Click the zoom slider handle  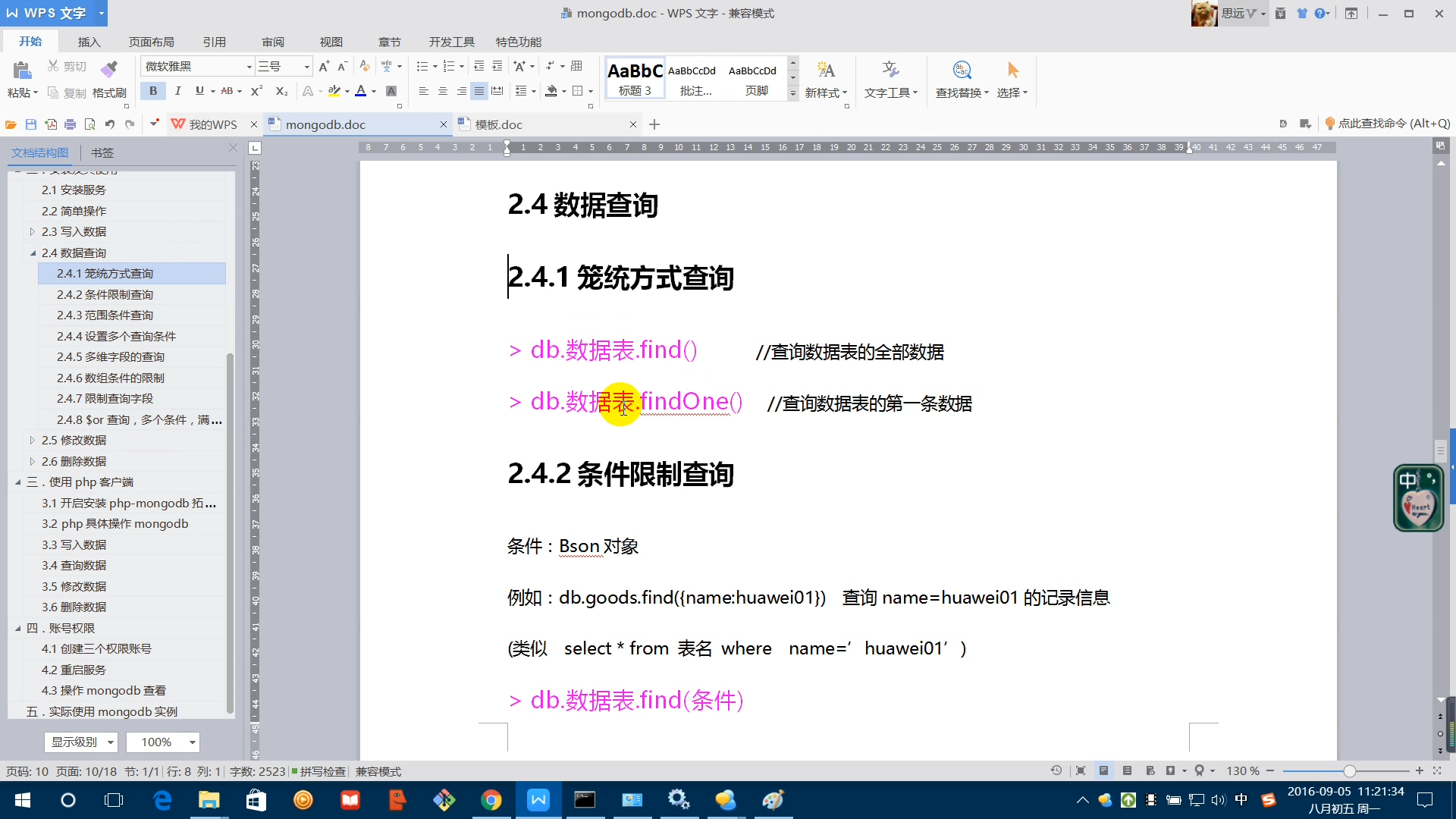(x=1349, y=771)
